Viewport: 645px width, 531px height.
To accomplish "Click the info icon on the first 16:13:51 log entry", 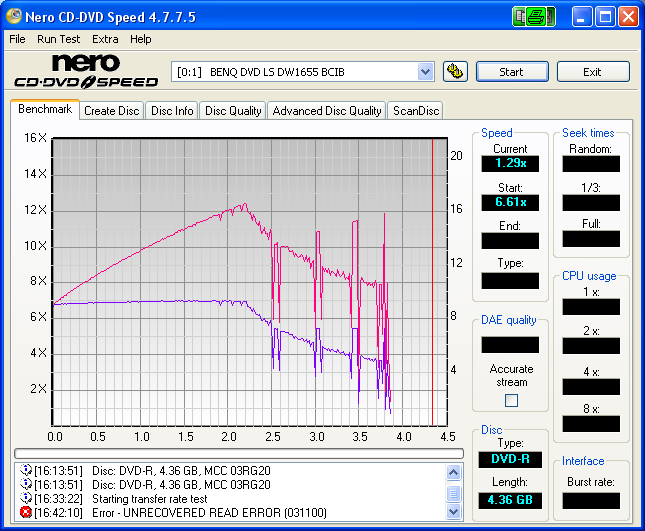I will (x=26, y=470).
